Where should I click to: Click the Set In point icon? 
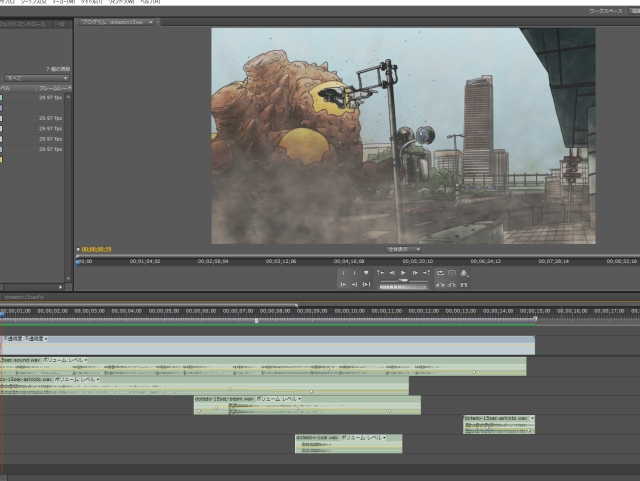(343, 272)
